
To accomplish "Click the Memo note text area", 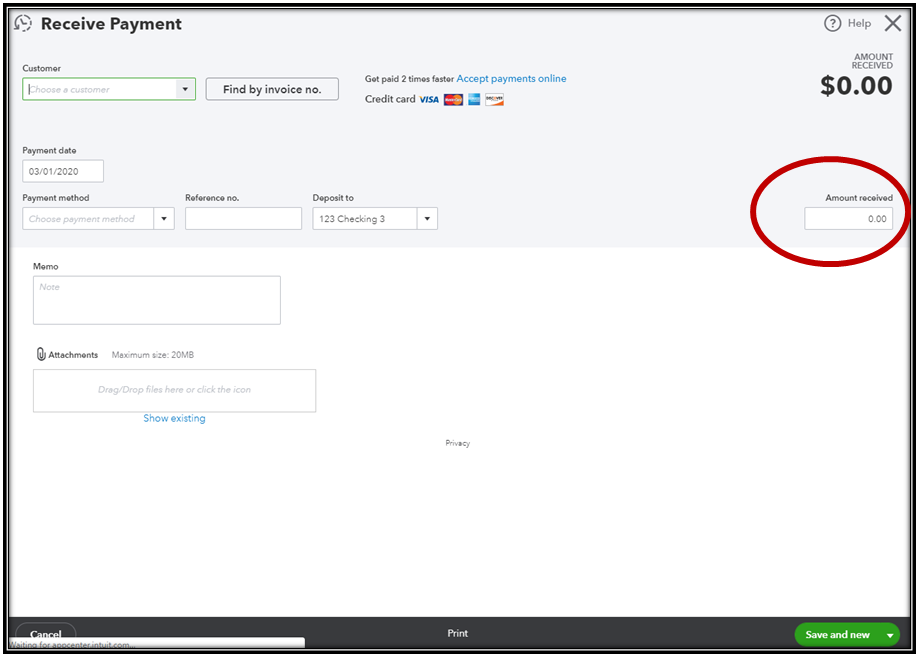I will [157, 300].
